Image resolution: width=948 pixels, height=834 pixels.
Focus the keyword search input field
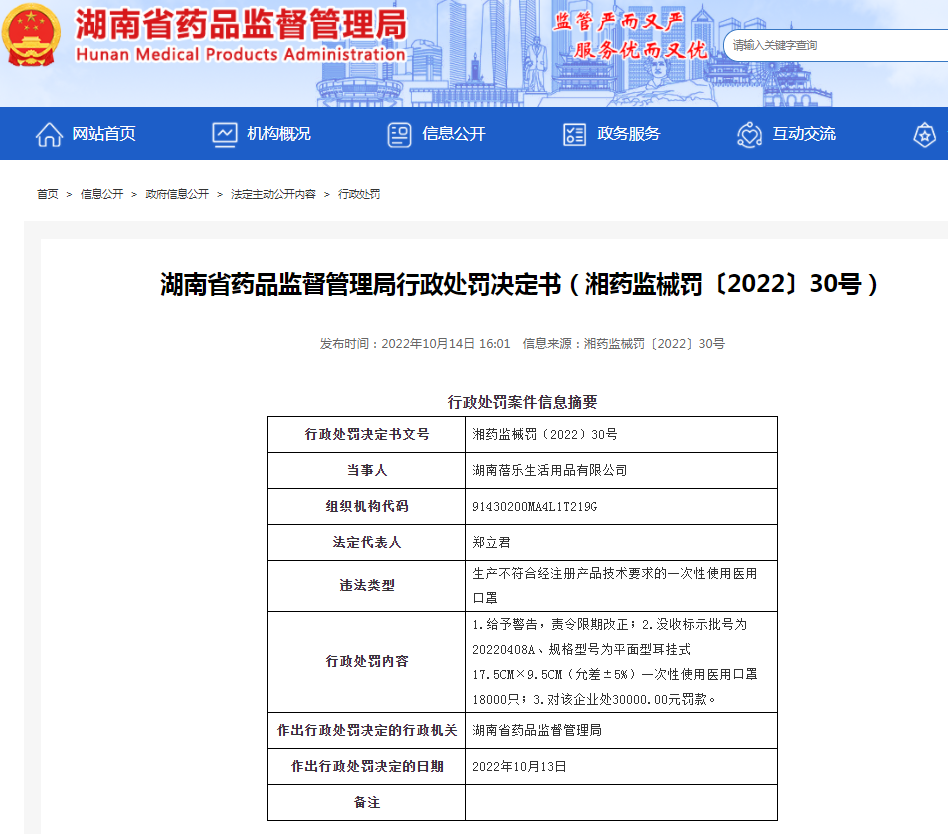[835, 45]
